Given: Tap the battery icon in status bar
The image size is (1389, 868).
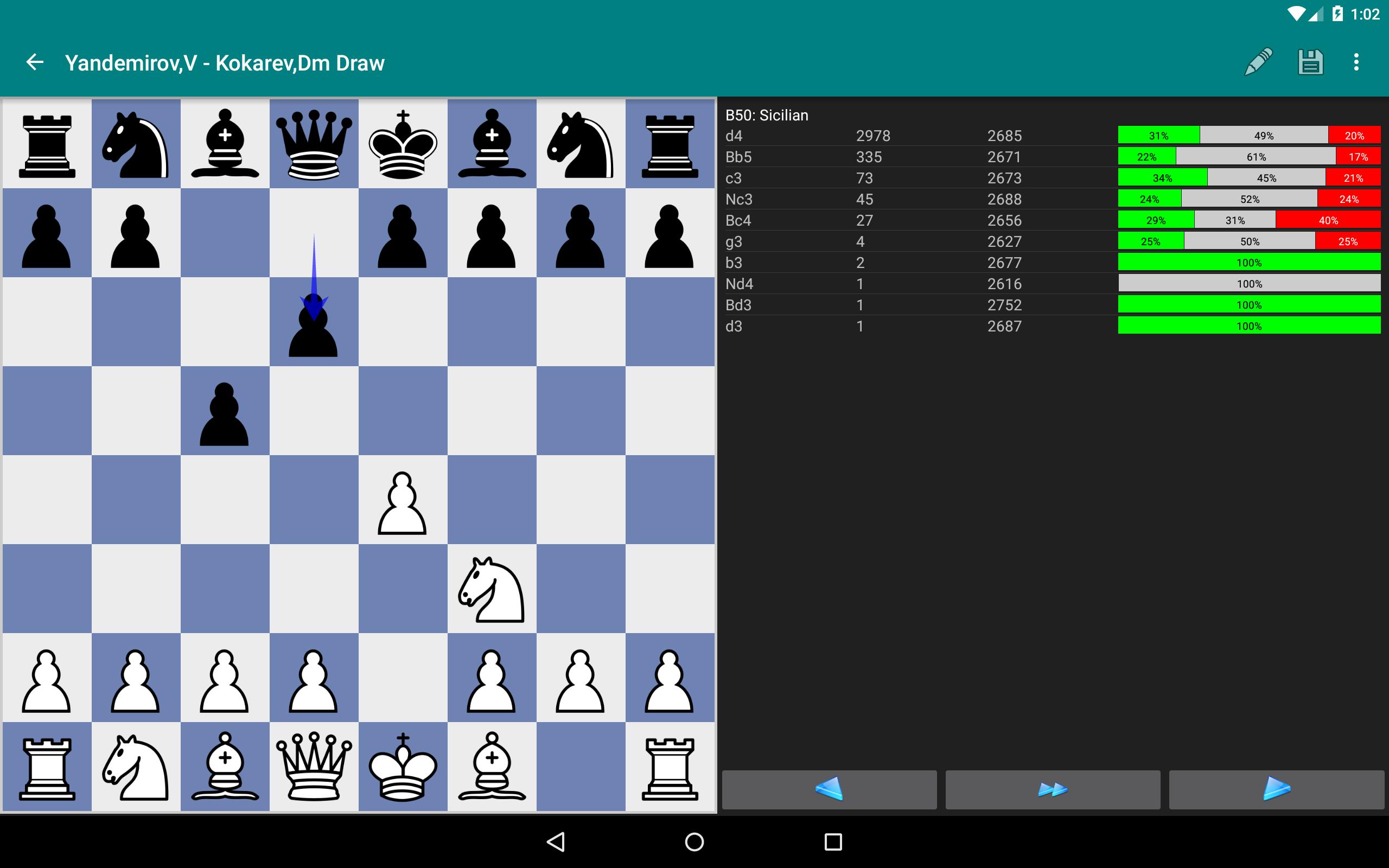Looking at the screenshot, I should click(1337, 14).
